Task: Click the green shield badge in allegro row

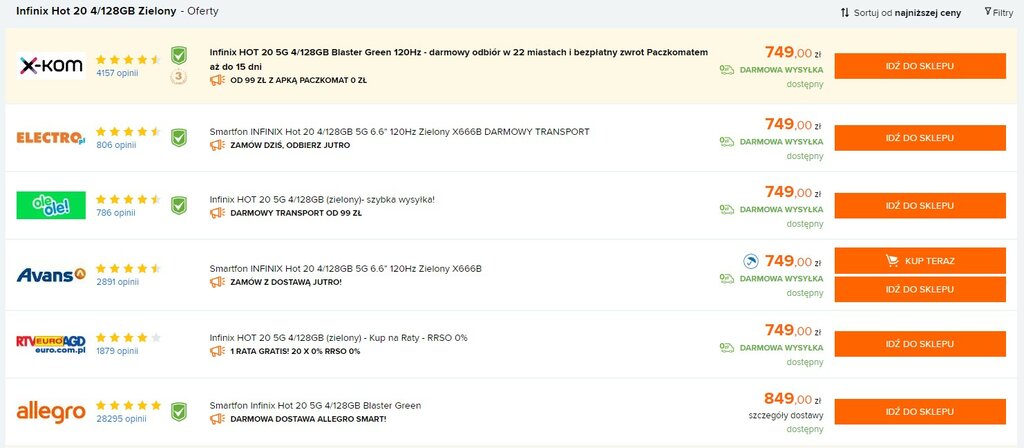Action: click(x=179, y=412)
